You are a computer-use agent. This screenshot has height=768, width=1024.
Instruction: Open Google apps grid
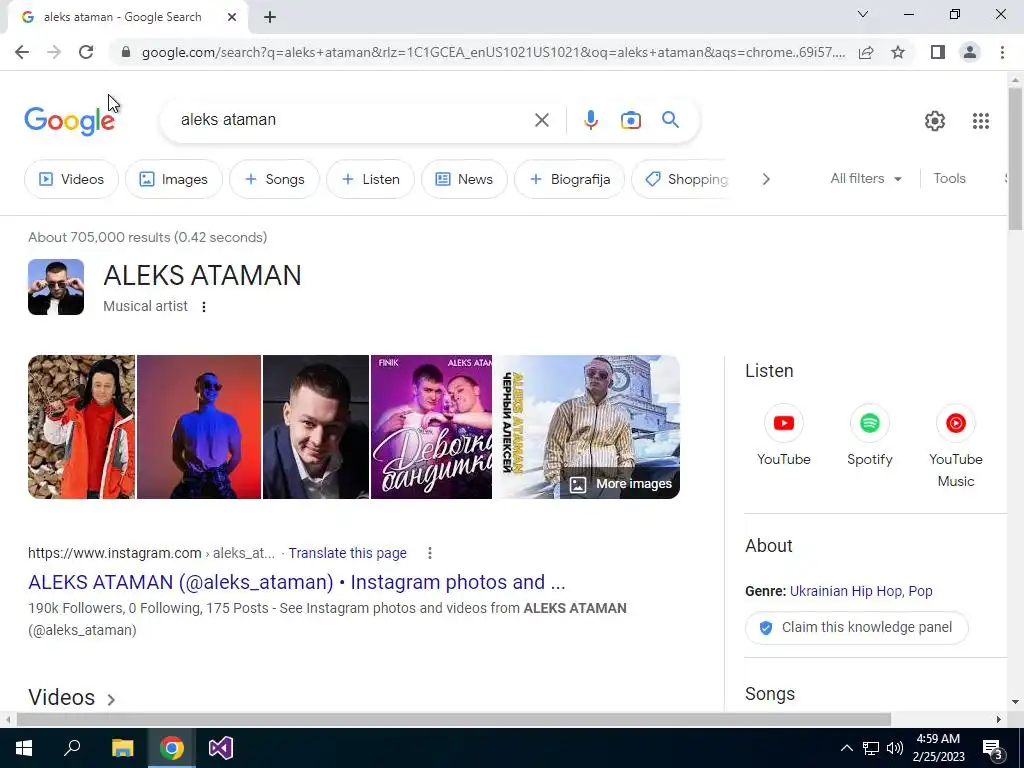click(980, 121)
